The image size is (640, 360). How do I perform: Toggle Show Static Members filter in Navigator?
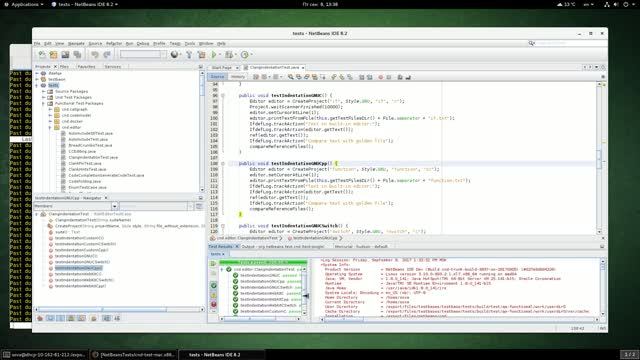(60, 318)
